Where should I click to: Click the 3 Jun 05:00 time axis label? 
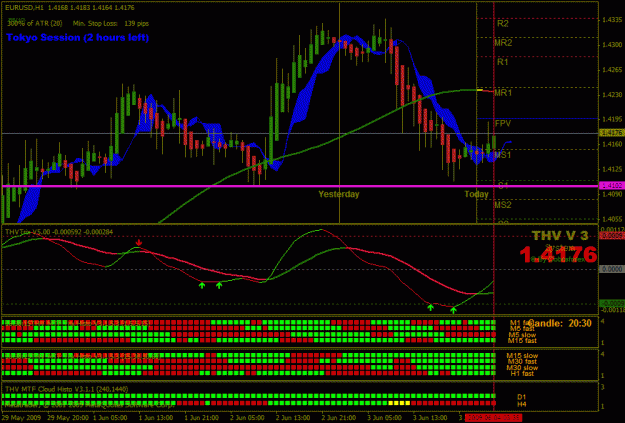[384, 417]
